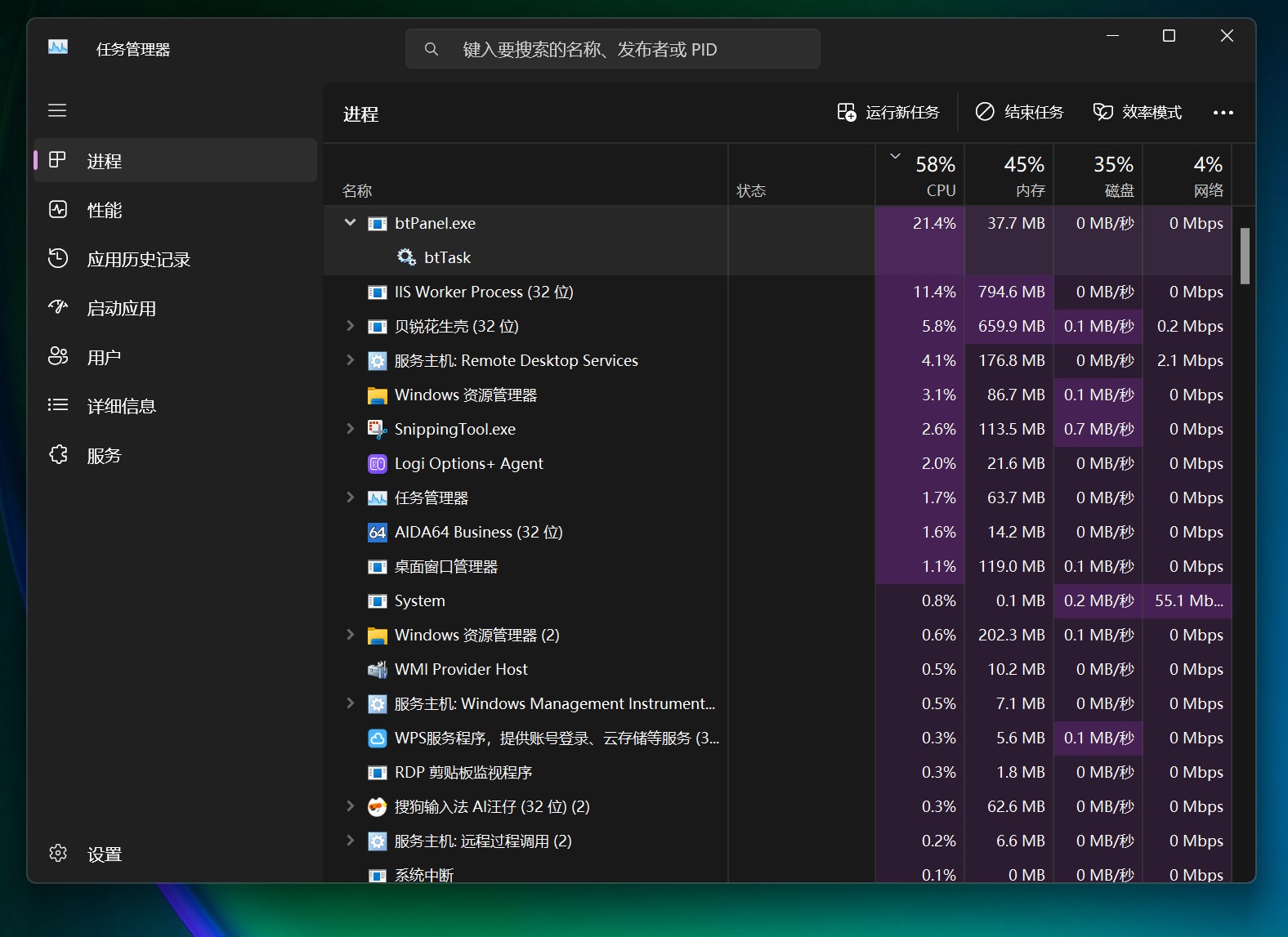Expand 搜狗输入法 AI汪仔 group
Viewport: 1288px width, 937px height.
[350, 806]
